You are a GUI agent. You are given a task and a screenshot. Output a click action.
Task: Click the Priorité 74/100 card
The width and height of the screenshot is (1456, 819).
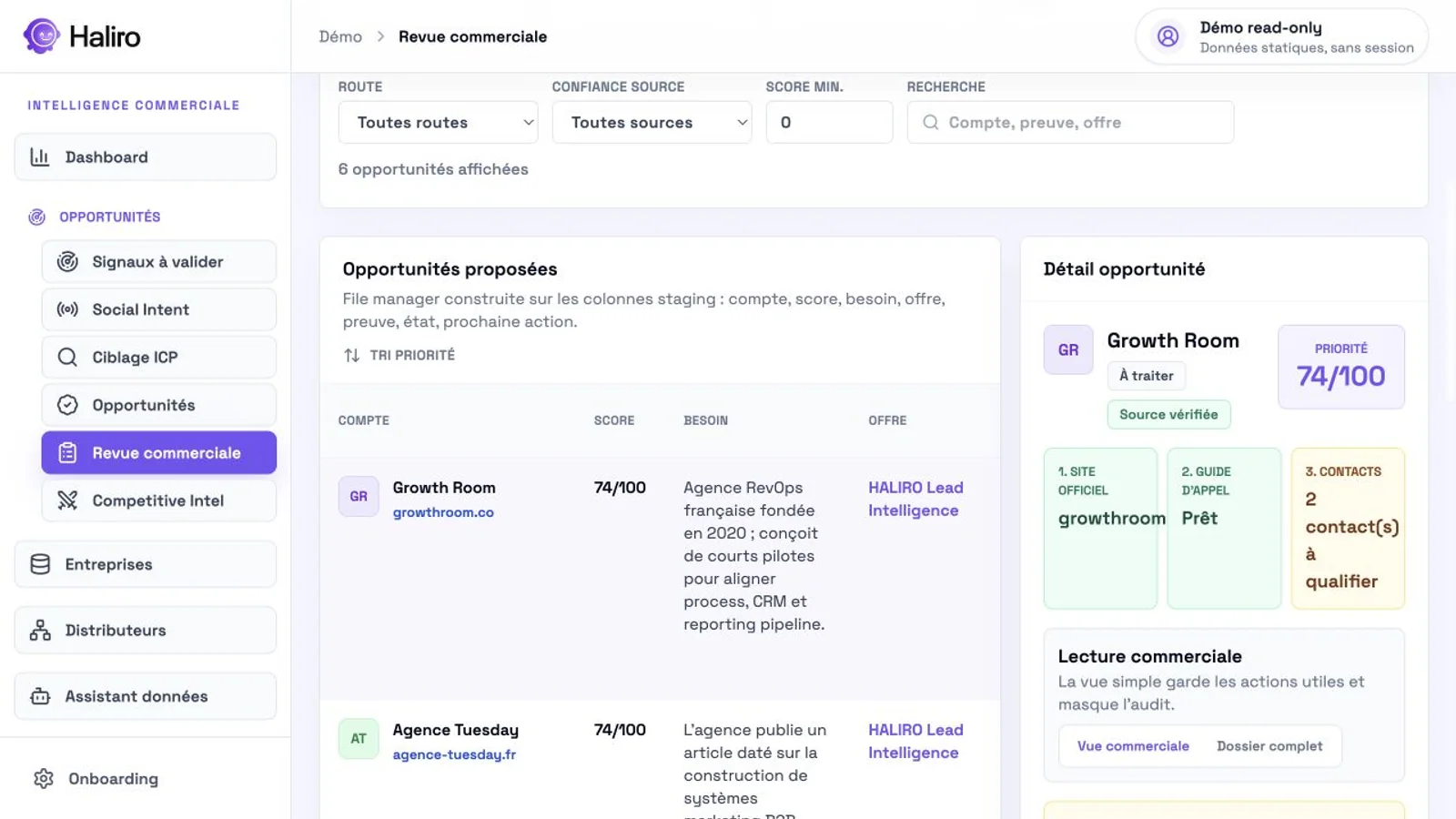(x=1341, y=367)
